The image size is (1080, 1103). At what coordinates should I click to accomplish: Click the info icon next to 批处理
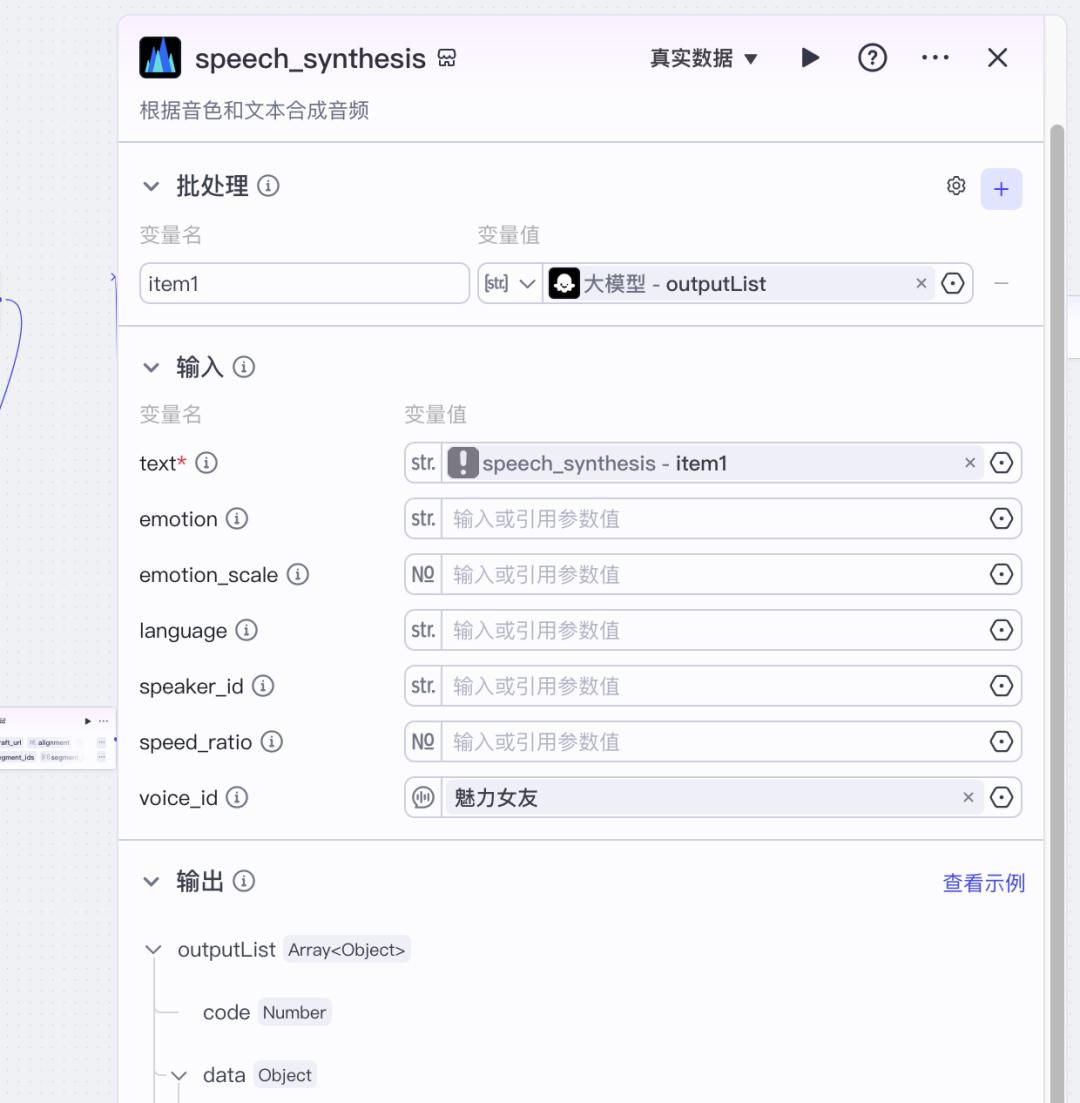pyautogui.click(x=268, y=186)
